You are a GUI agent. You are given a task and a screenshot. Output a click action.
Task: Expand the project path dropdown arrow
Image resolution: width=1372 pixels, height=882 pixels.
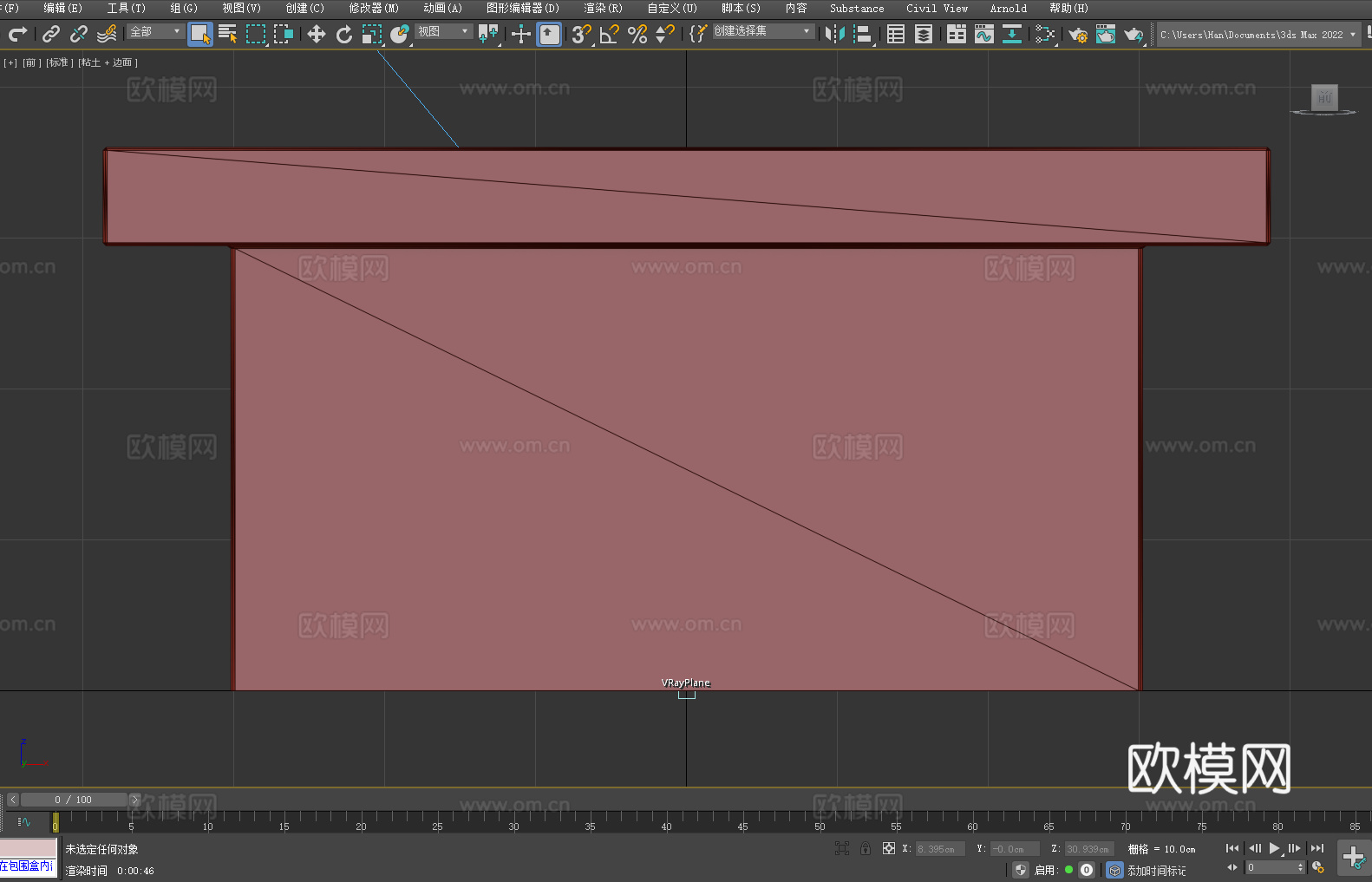click(x=1352, y=35)
